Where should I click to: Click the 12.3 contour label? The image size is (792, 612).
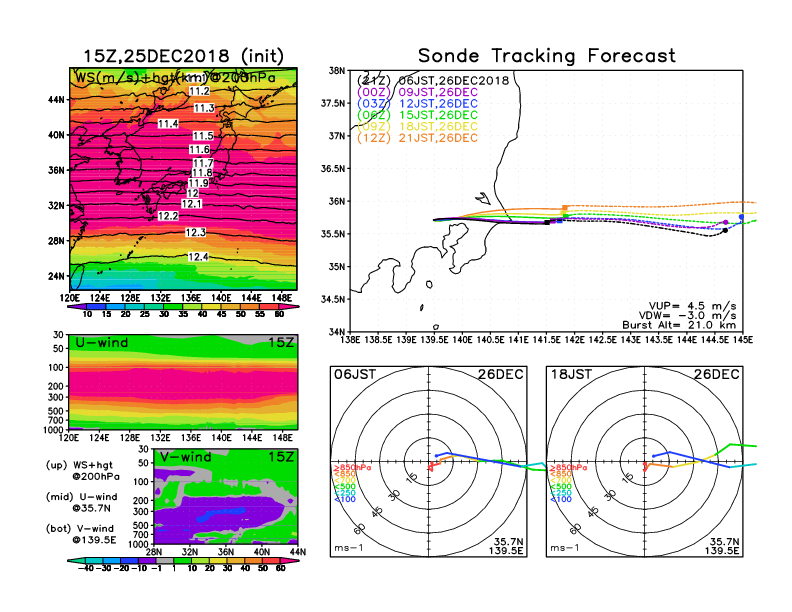(x=195, y=232)
